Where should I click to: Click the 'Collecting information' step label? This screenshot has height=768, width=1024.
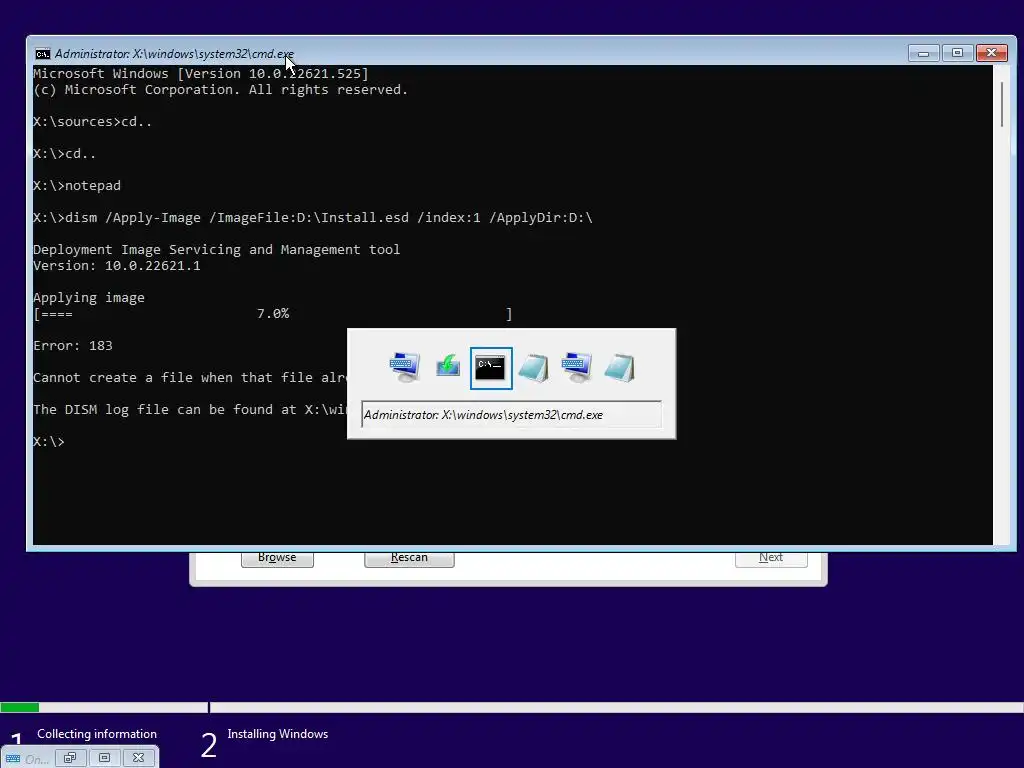[x=97, y=734]
